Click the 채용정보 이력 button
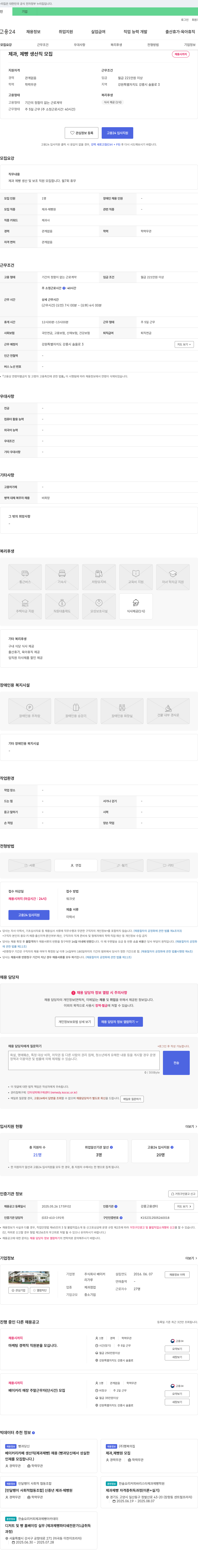Image resolution: width=198 pixels, height=1568 pixels. [177, 1275]
